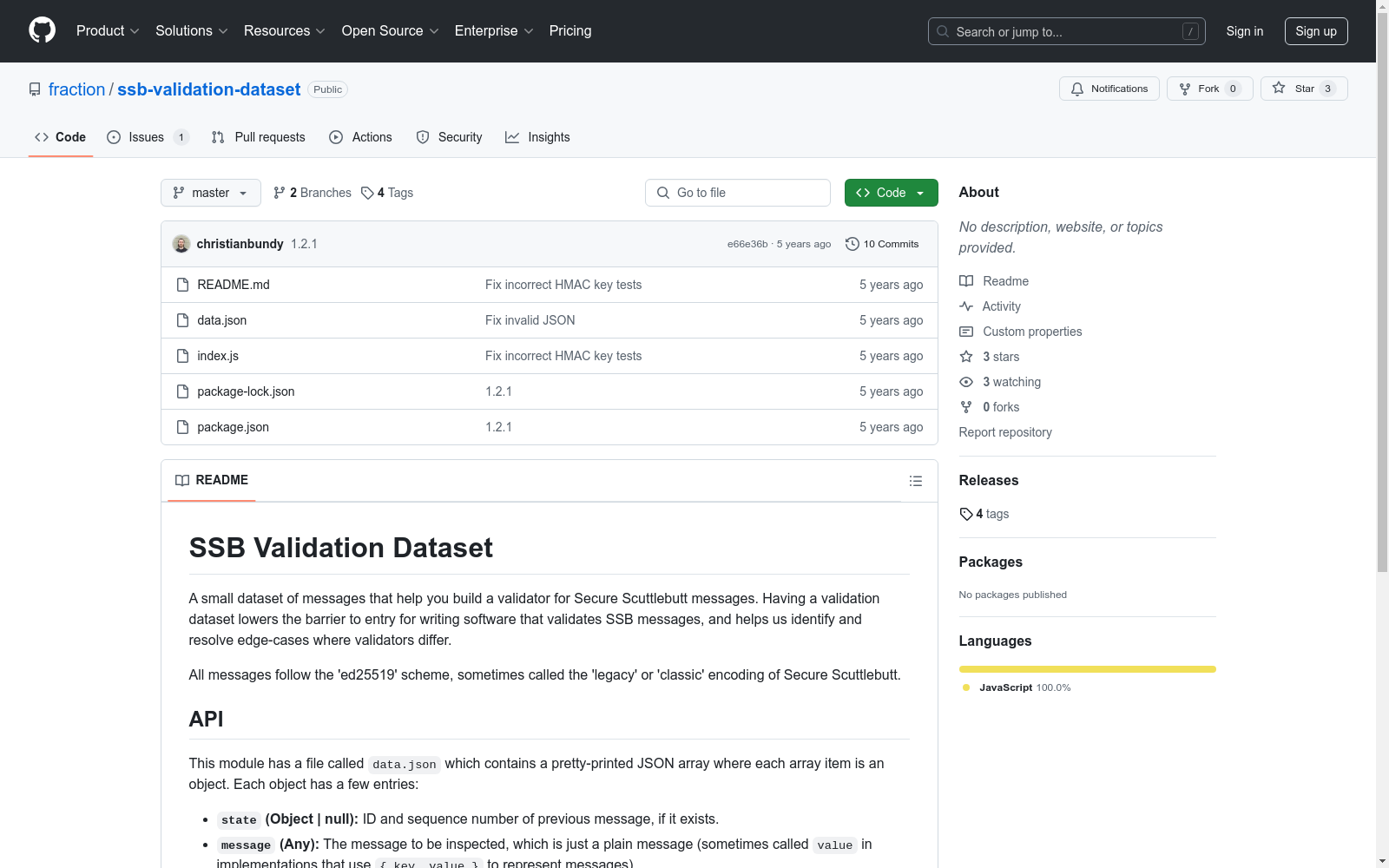Click the Star count '3' badge
This screenshot has height=868, width=1389.
[1327, 89]
